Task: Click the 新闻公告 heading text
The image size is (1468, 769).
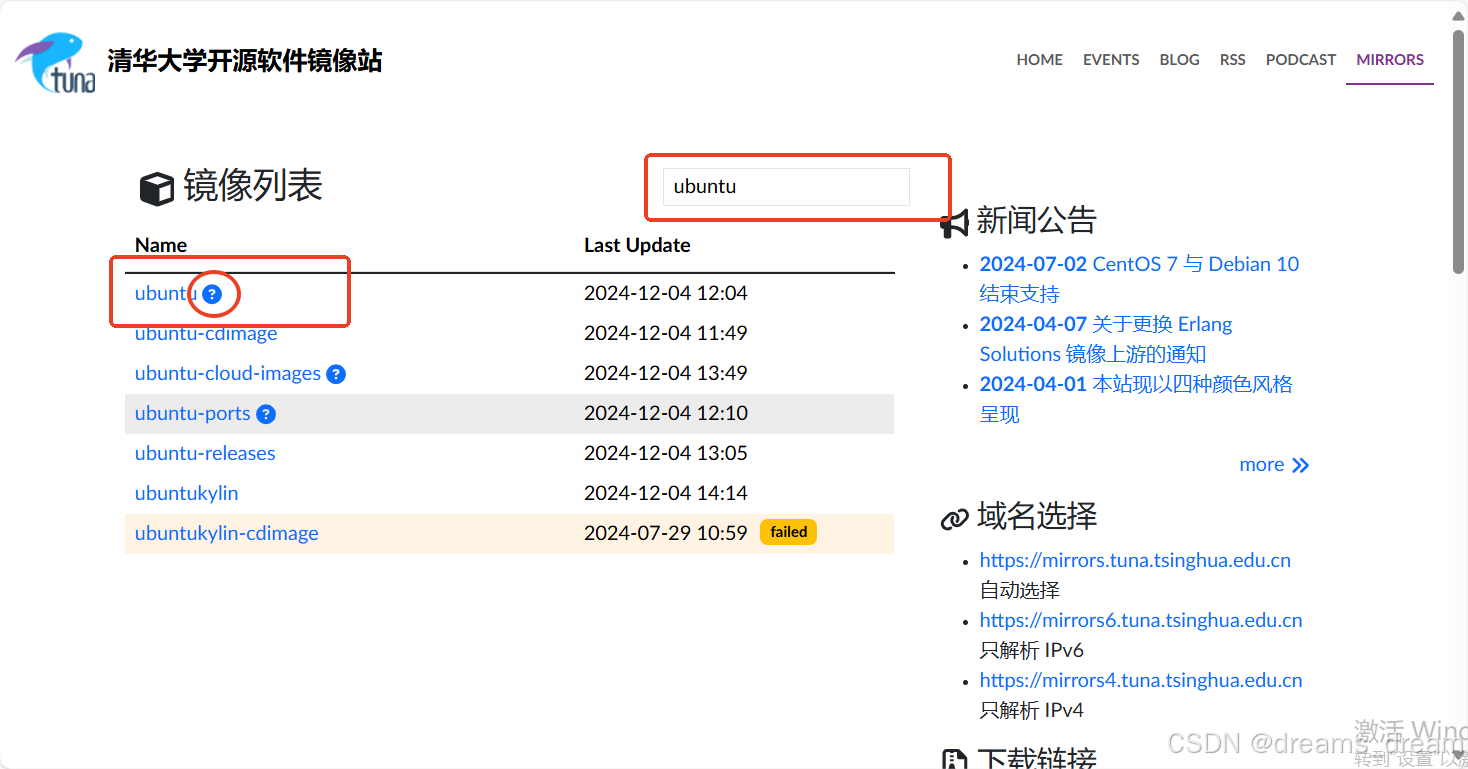Action: [x=1036, y=220]
